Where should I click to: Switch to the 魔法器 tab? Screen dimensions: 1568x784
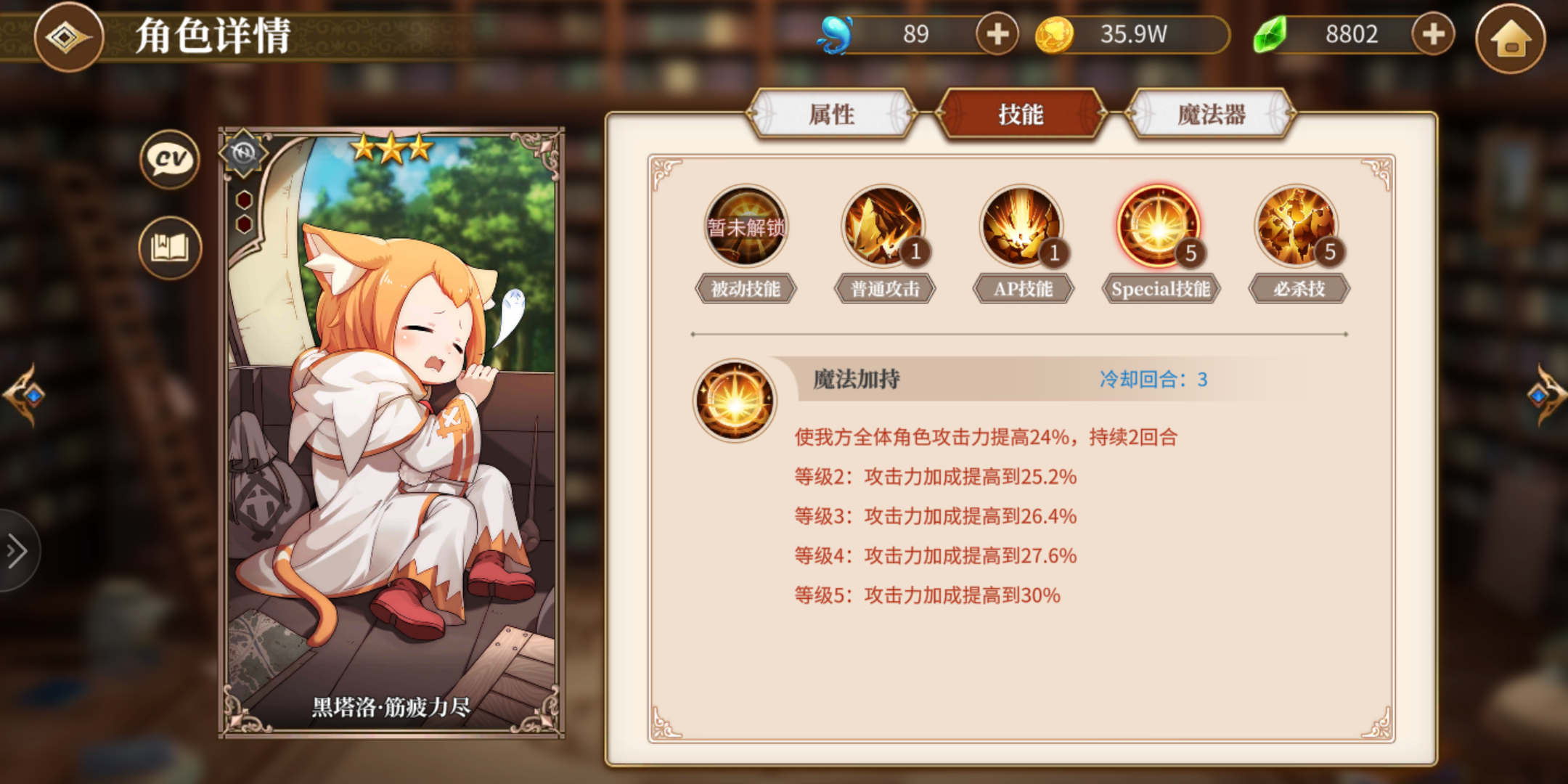1211,114
